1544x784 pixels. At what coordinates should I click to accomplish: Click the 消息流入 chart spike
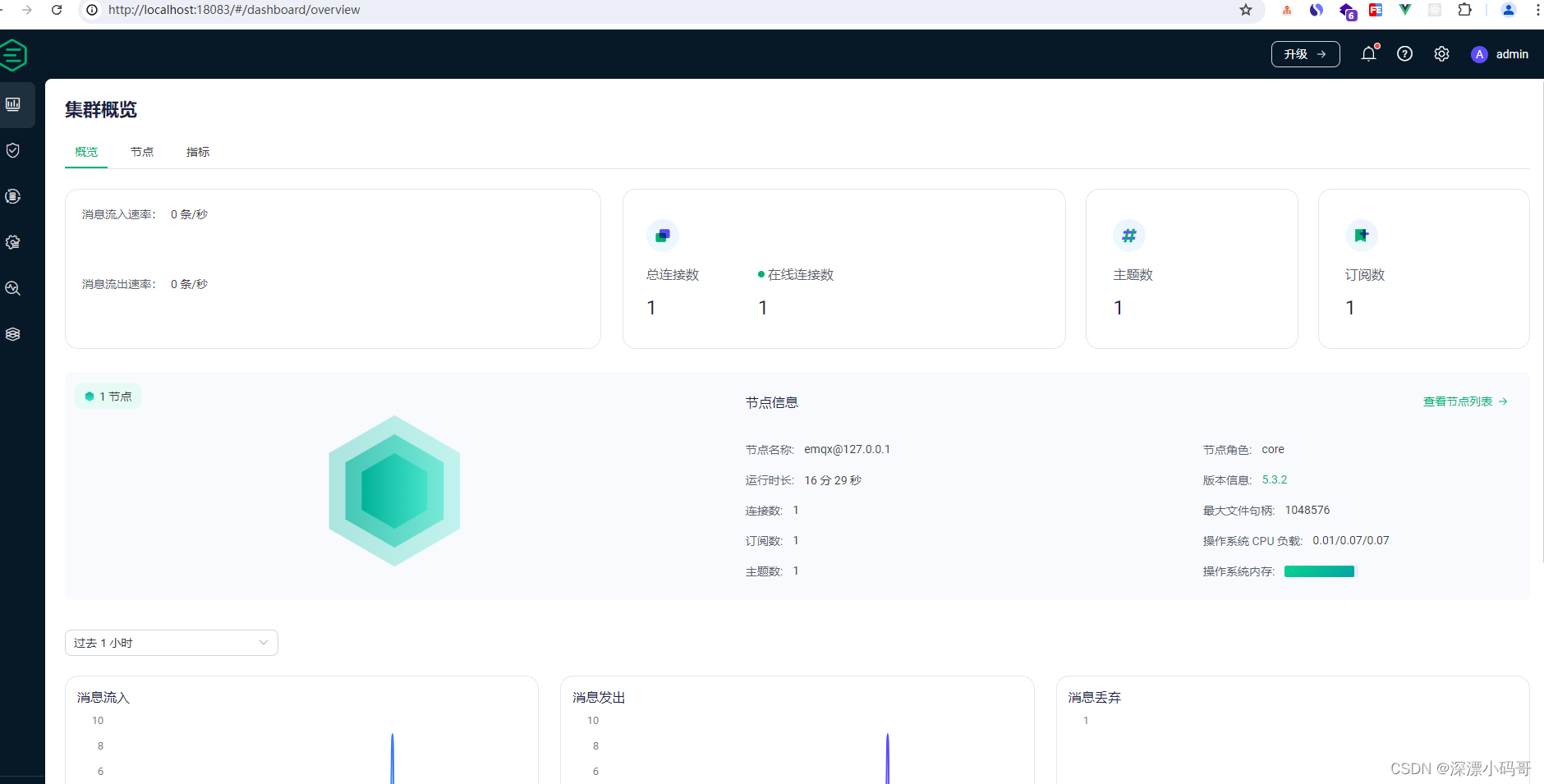pos(393,759)
